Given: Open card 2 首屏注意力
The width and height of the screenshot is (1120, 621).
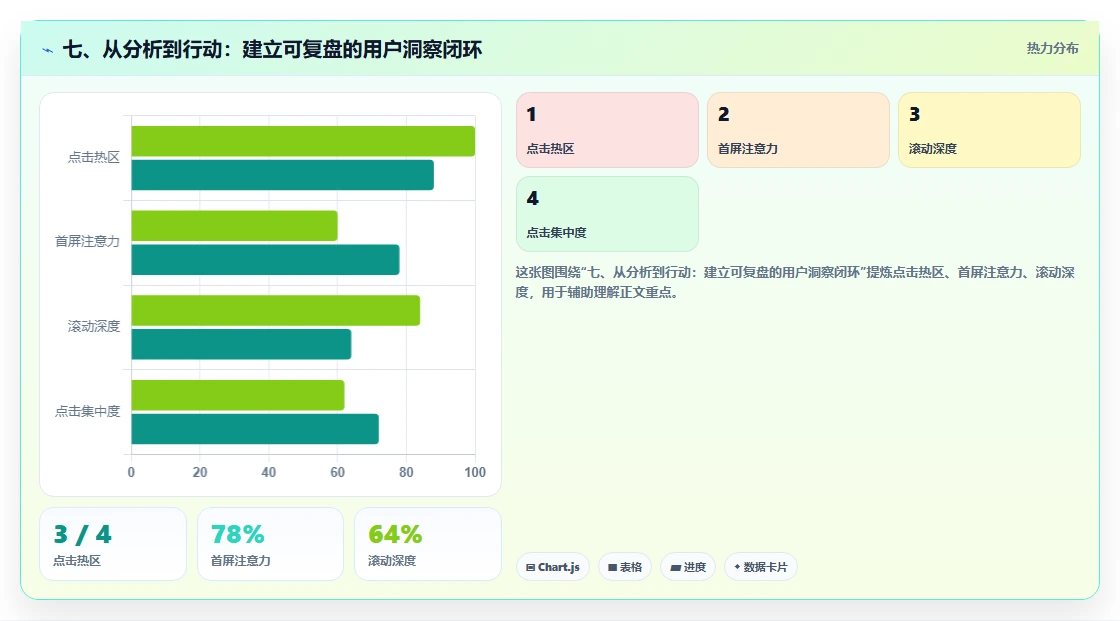Looking at the screenshot, I should point(798,130).
